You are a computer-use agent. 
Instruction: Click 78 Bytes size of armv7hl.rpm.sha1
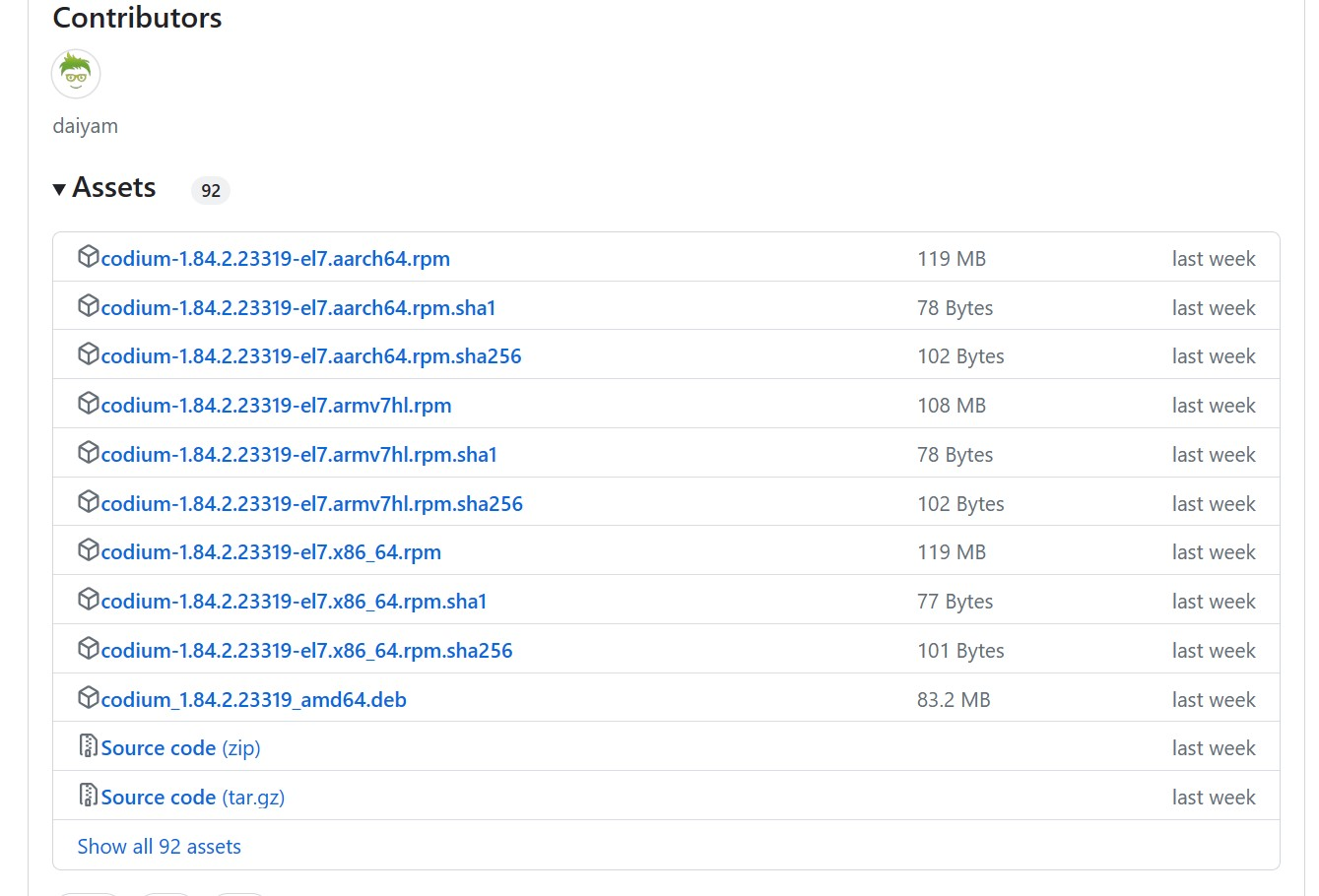coord(956,455)
